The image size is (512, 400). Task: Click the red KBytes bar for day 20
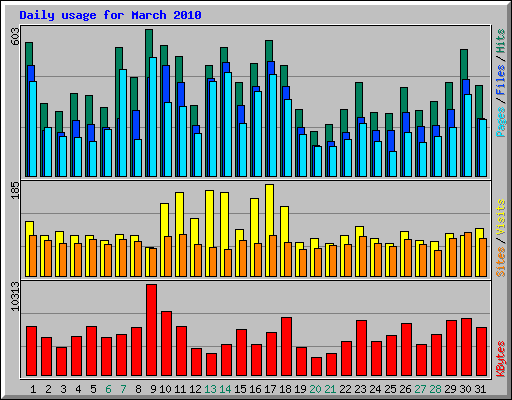[x=316, y=367]
